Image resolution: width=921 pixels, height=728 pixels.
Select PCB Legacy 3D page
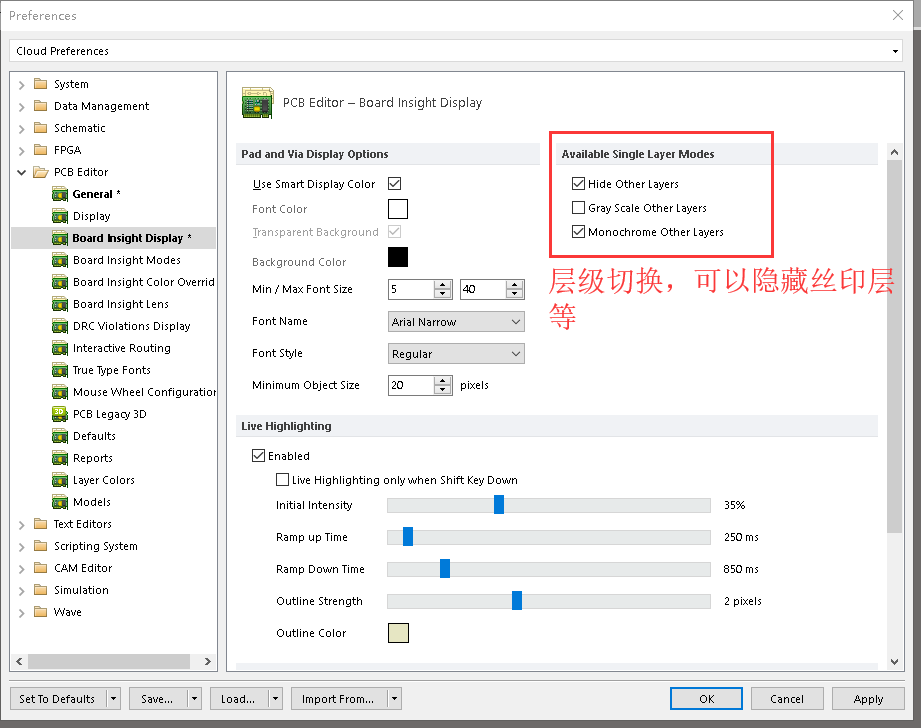tap(110, 414)
